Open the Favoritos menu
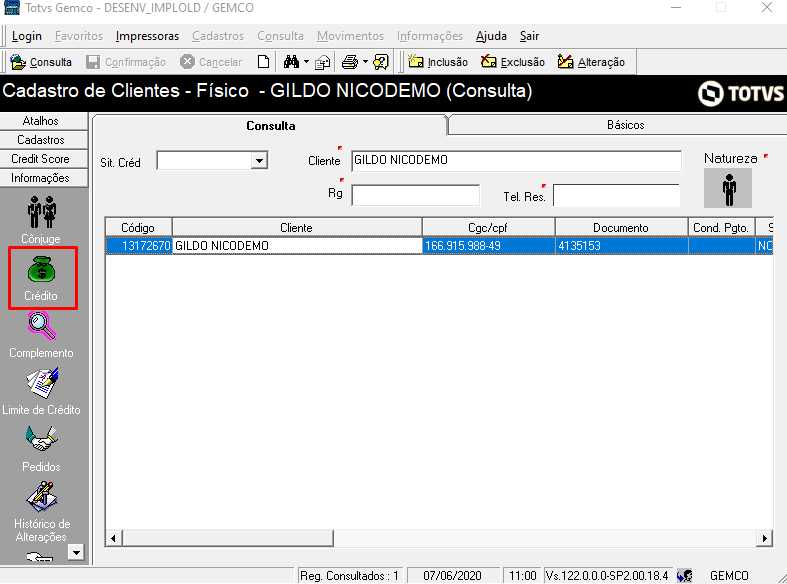The width and height of the screenshot is (787, 584). click(79, 36)
